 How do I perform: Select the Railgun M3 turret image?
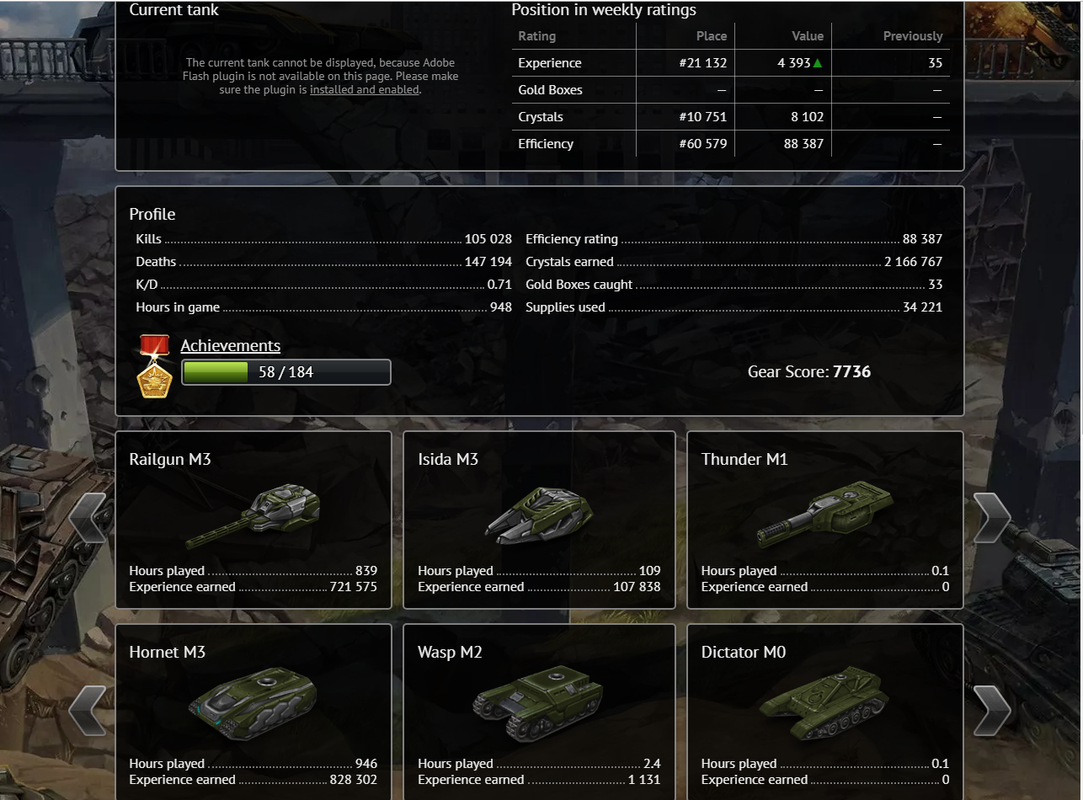pyautogui.click(x=253, y=515)
